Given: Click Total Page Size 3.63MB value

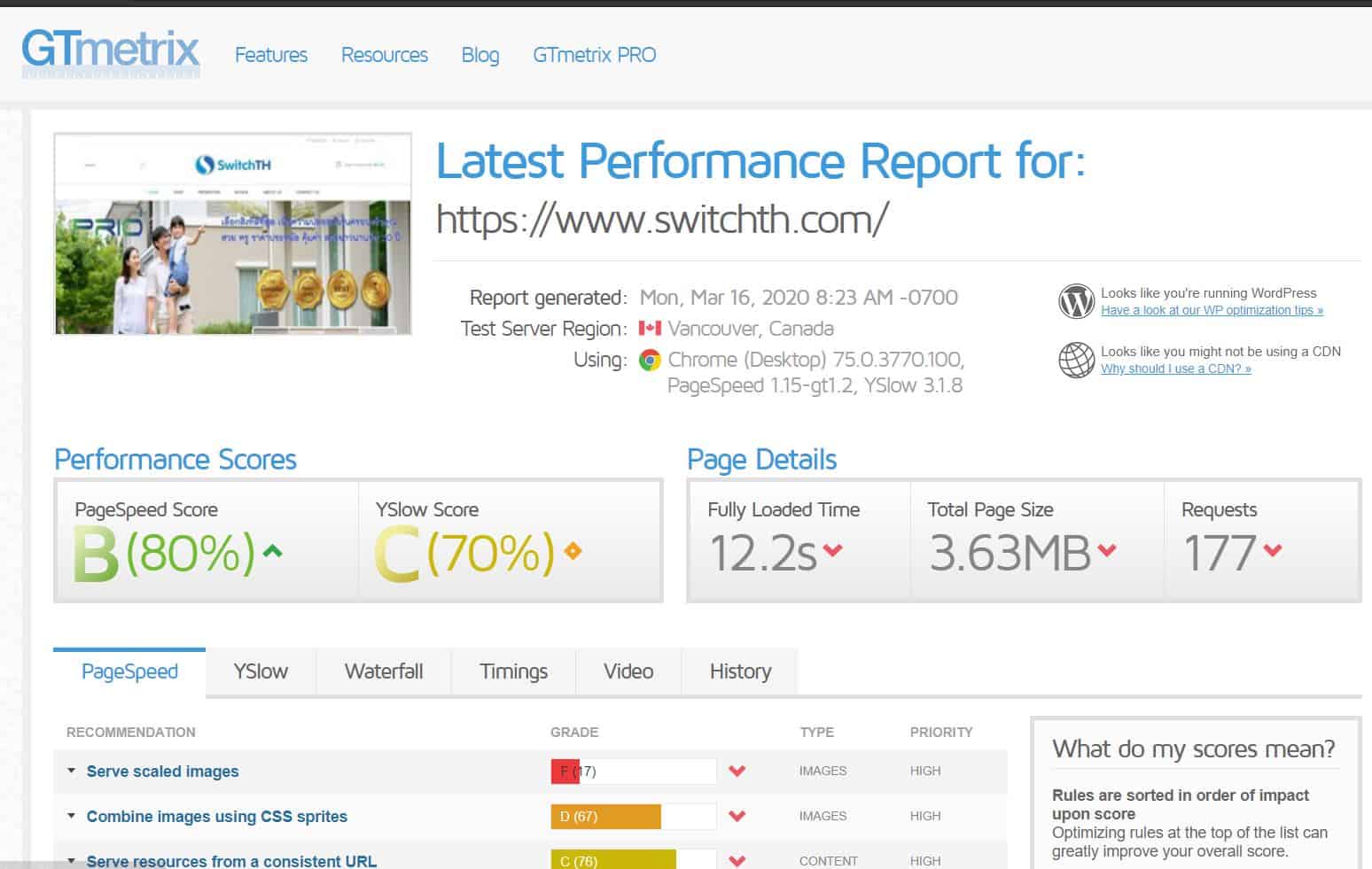Looking at the screenshot, I should click(x=1010, y=554).
